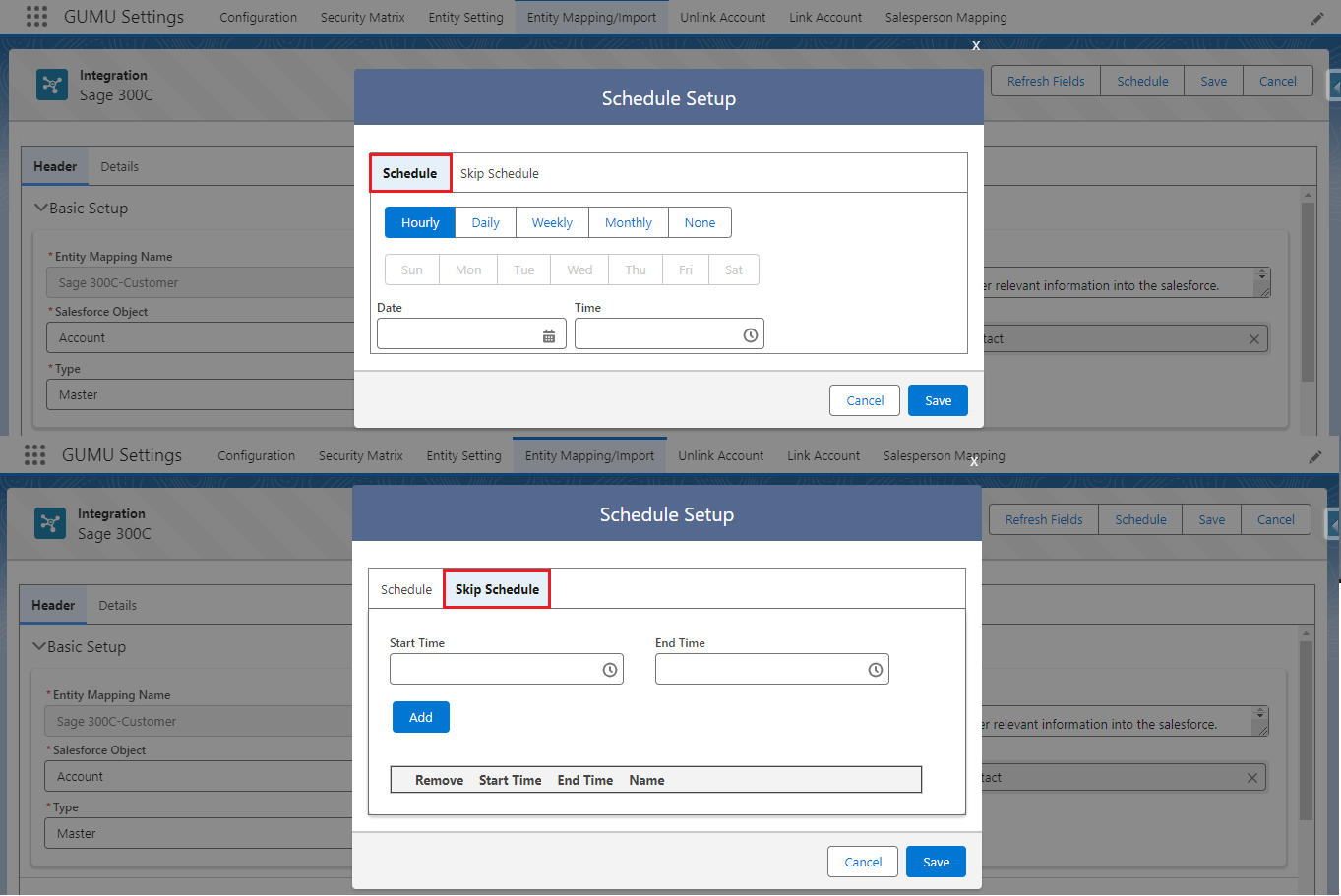Toggle the Sat day button

[734, 270]
